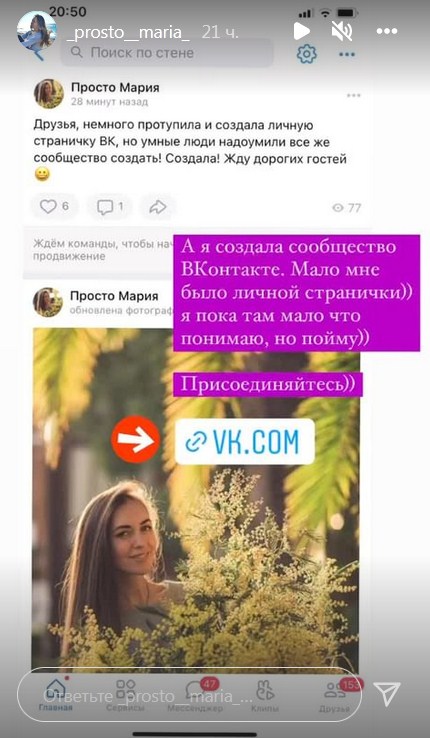Like the post with heart icon
This screenshot has width=430, height=738.
coord(54,206)
